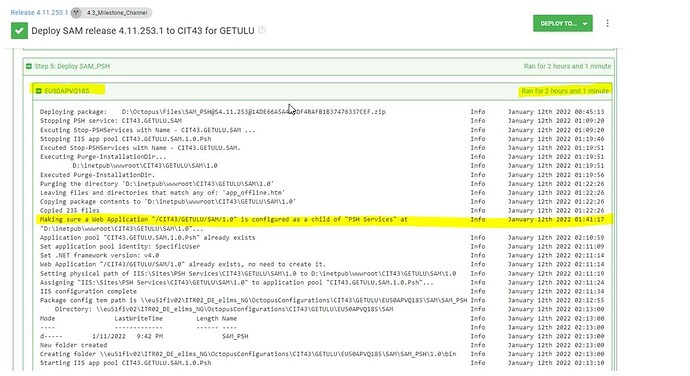Screen dimensions: 690x376
Task: Click the 'New folder created' log line
Action: pos(73,345)
